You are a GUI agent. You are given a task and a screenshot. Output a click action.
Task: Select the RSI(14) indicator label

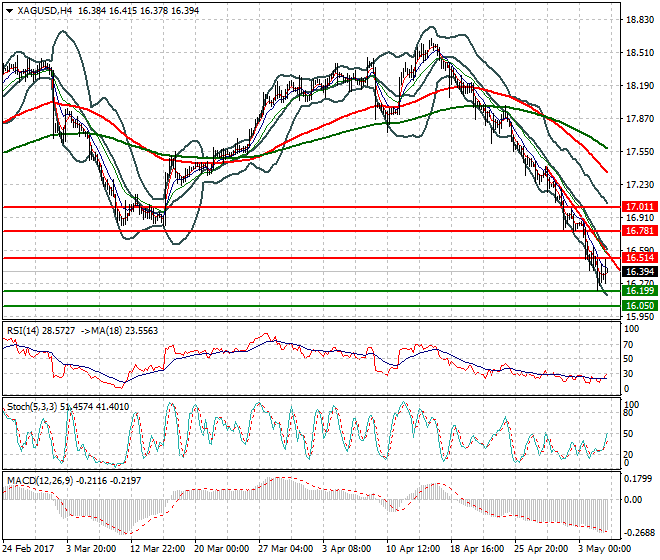click(22, 331)
